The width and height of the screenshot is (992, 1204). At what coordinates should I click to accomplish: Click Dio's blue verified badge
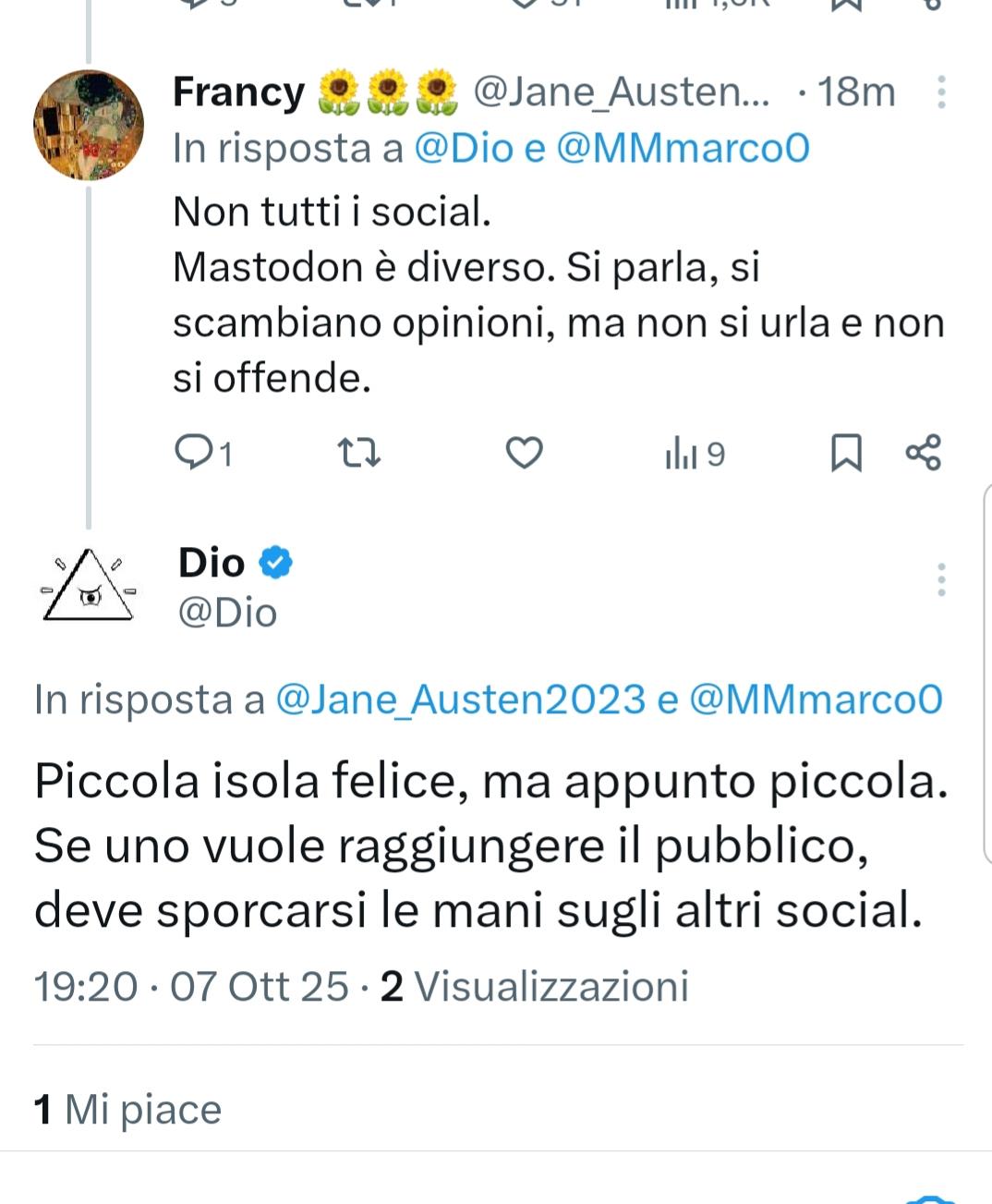point(275,562)
